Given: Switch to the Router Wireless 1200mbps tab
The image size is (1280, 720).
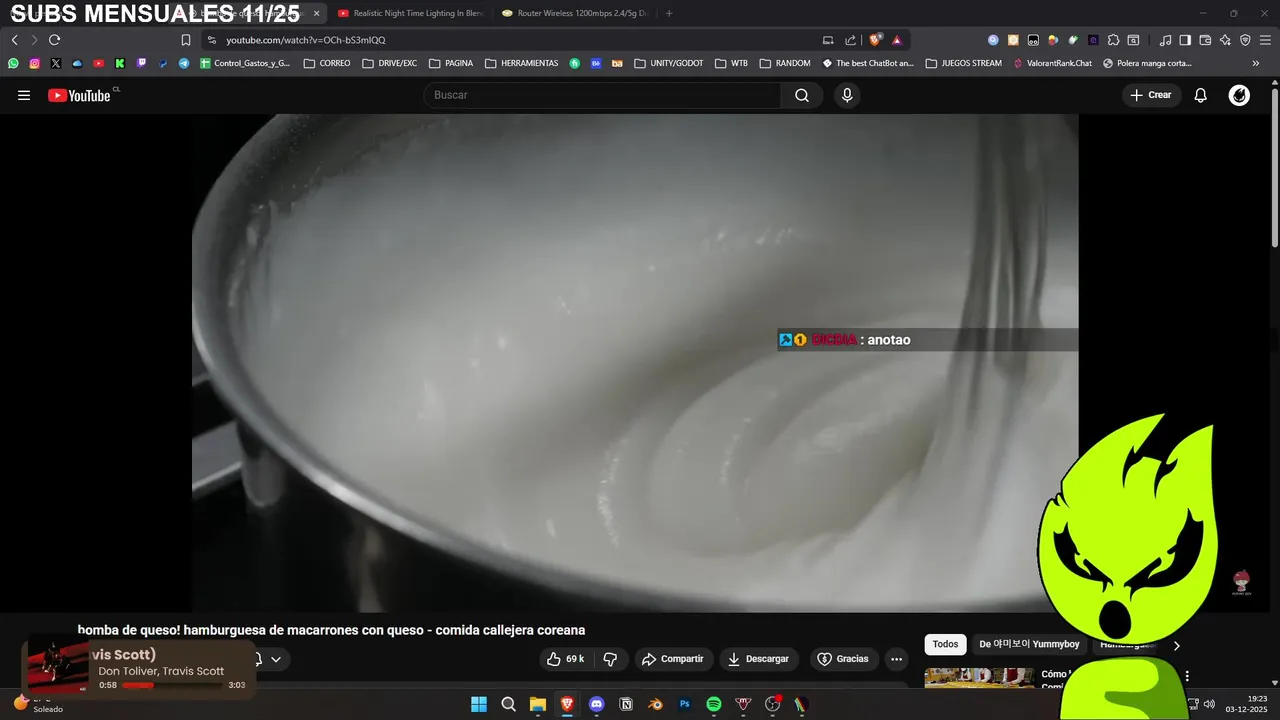Looking at the screenshot, I should [575, 13].
